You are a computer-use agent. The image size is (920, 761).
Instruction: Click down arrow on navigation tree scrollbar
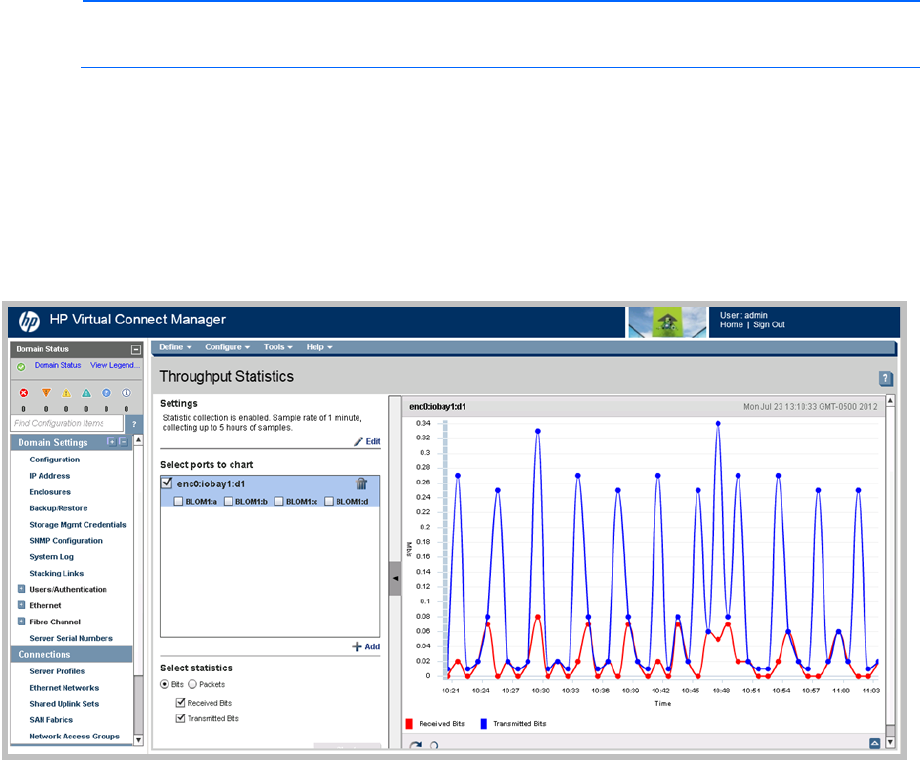[x=138, y=740]
